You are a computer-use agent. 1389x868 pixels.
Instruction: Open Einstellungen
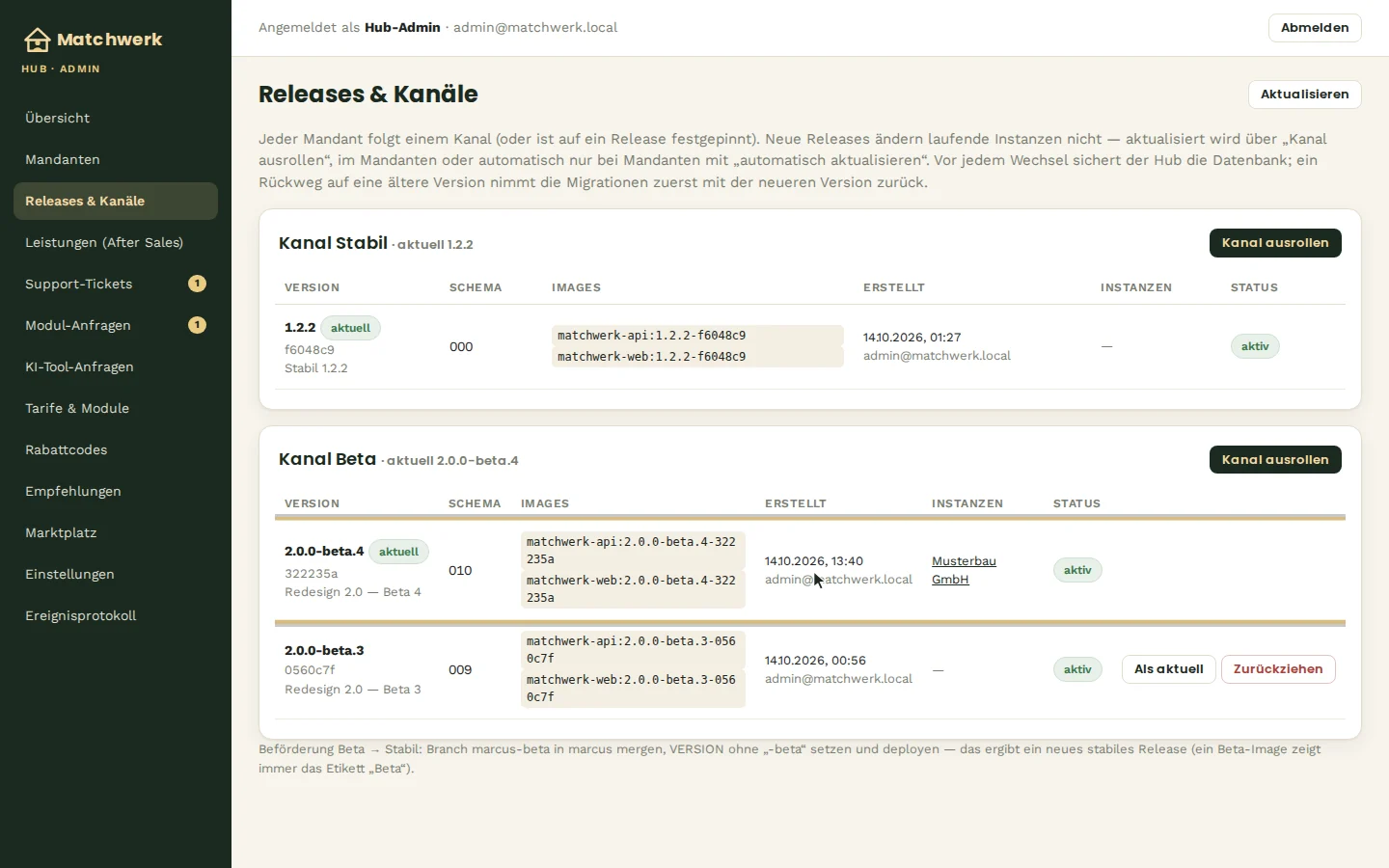click(x=116, y=574)
